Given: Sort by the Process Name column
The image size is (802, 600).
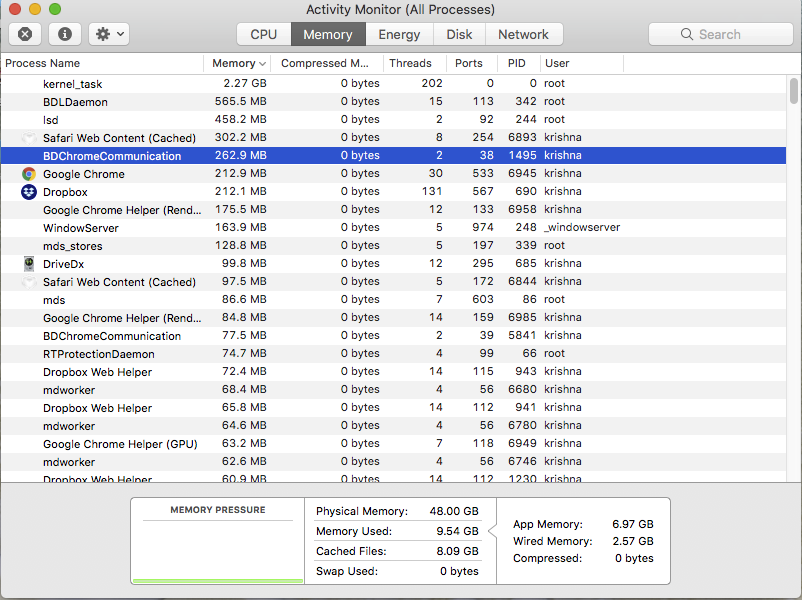Looking at the screenshot, I should 102,63.
